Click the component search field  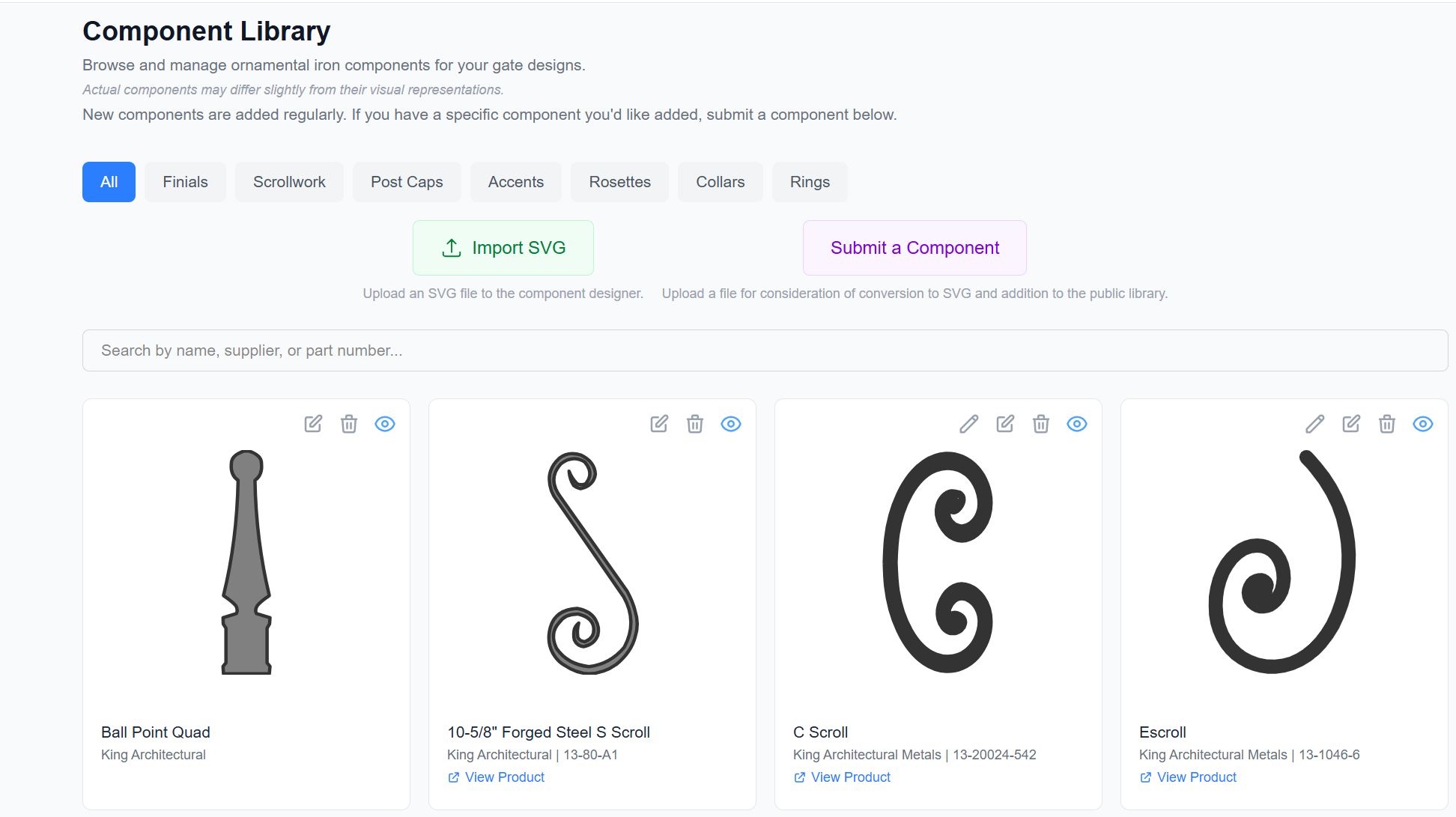765,350
